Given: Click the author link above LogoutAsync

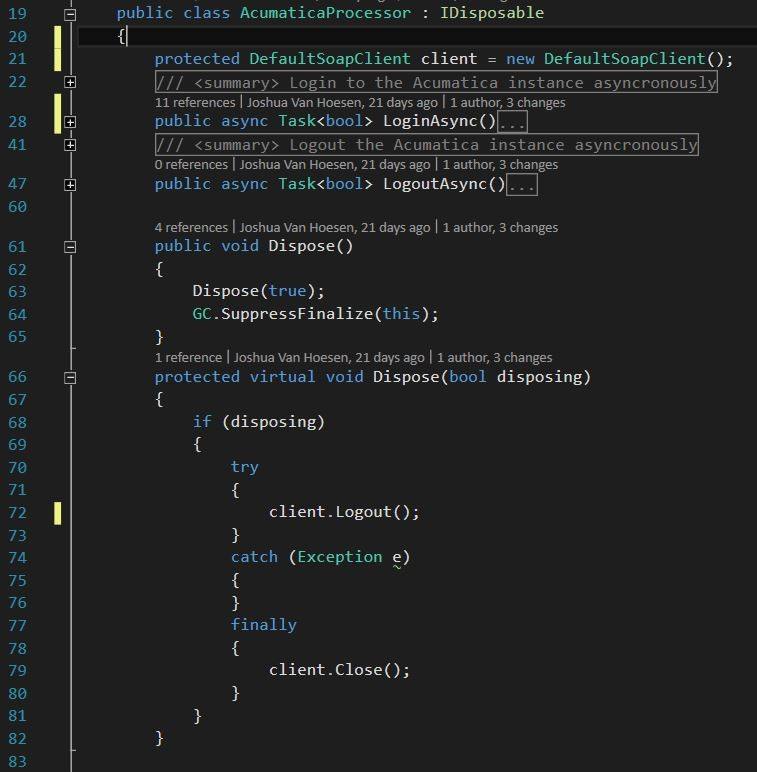Looking at the screenshot, I should click(335, 164).
